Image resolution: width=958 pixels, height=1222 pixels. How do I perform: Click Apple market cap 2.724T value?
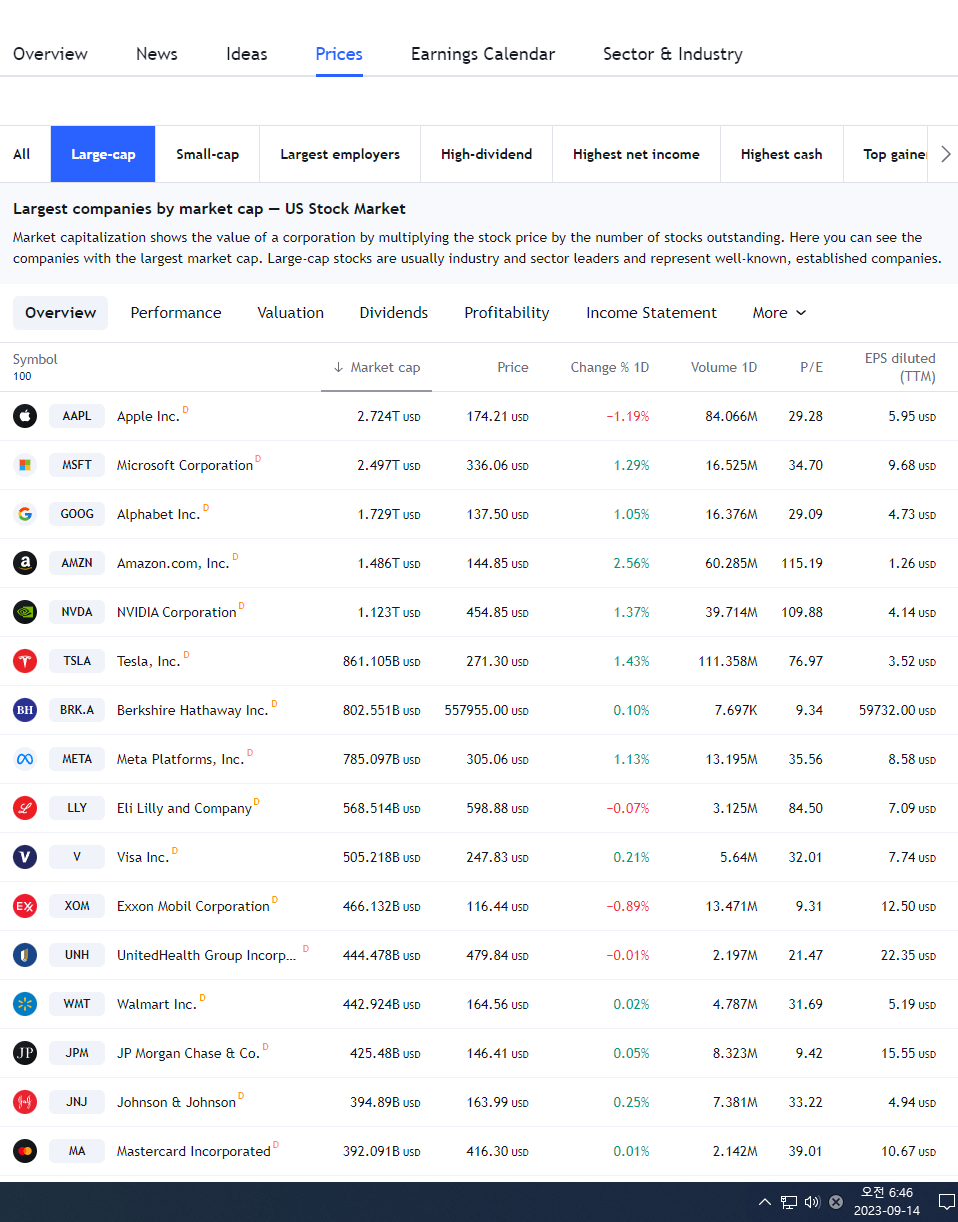pos(389,416)
